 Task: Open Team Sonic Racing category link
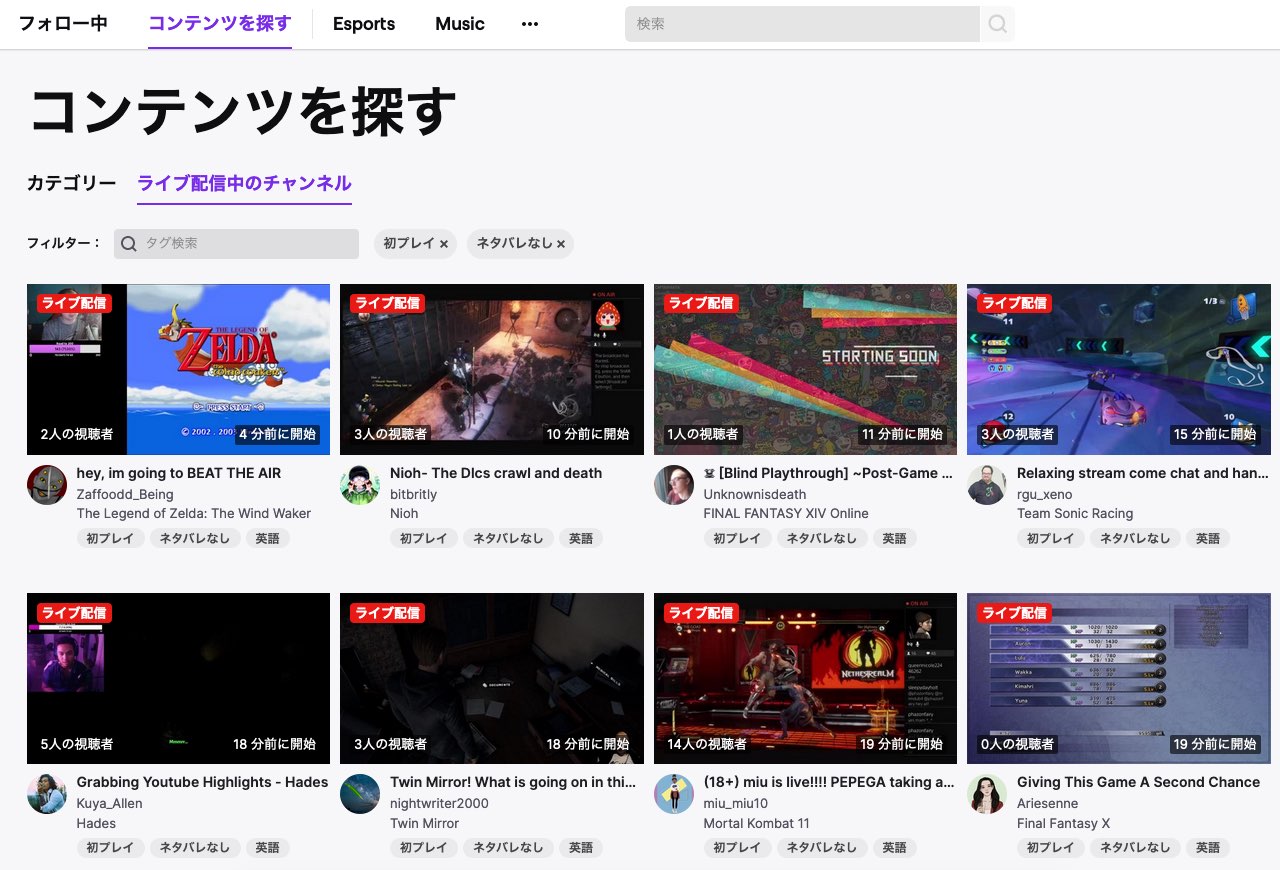coord(1075,513)
